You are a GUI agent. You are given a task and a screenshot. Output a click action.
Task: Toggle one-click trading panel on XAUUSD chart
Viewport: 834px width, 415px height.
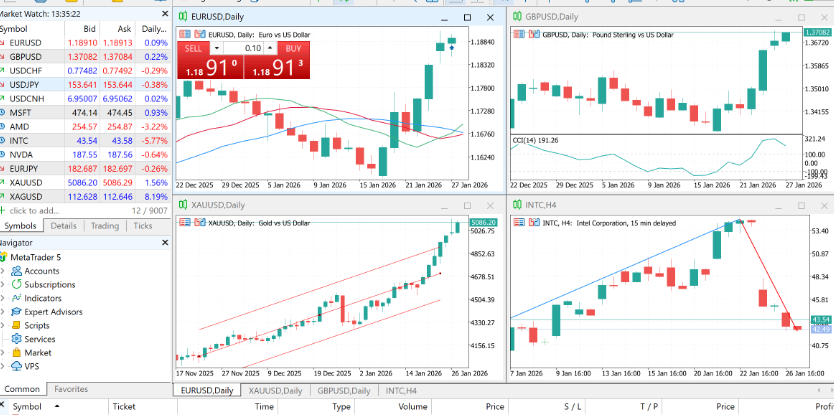tap(187, 223)
